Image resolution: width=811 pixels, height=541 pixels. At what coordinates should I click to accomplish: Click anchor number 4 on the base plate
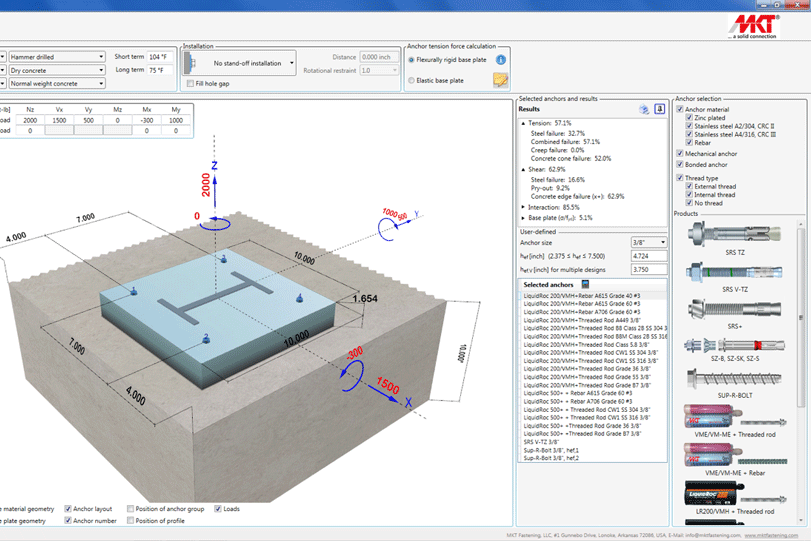[x=299, y=298]
